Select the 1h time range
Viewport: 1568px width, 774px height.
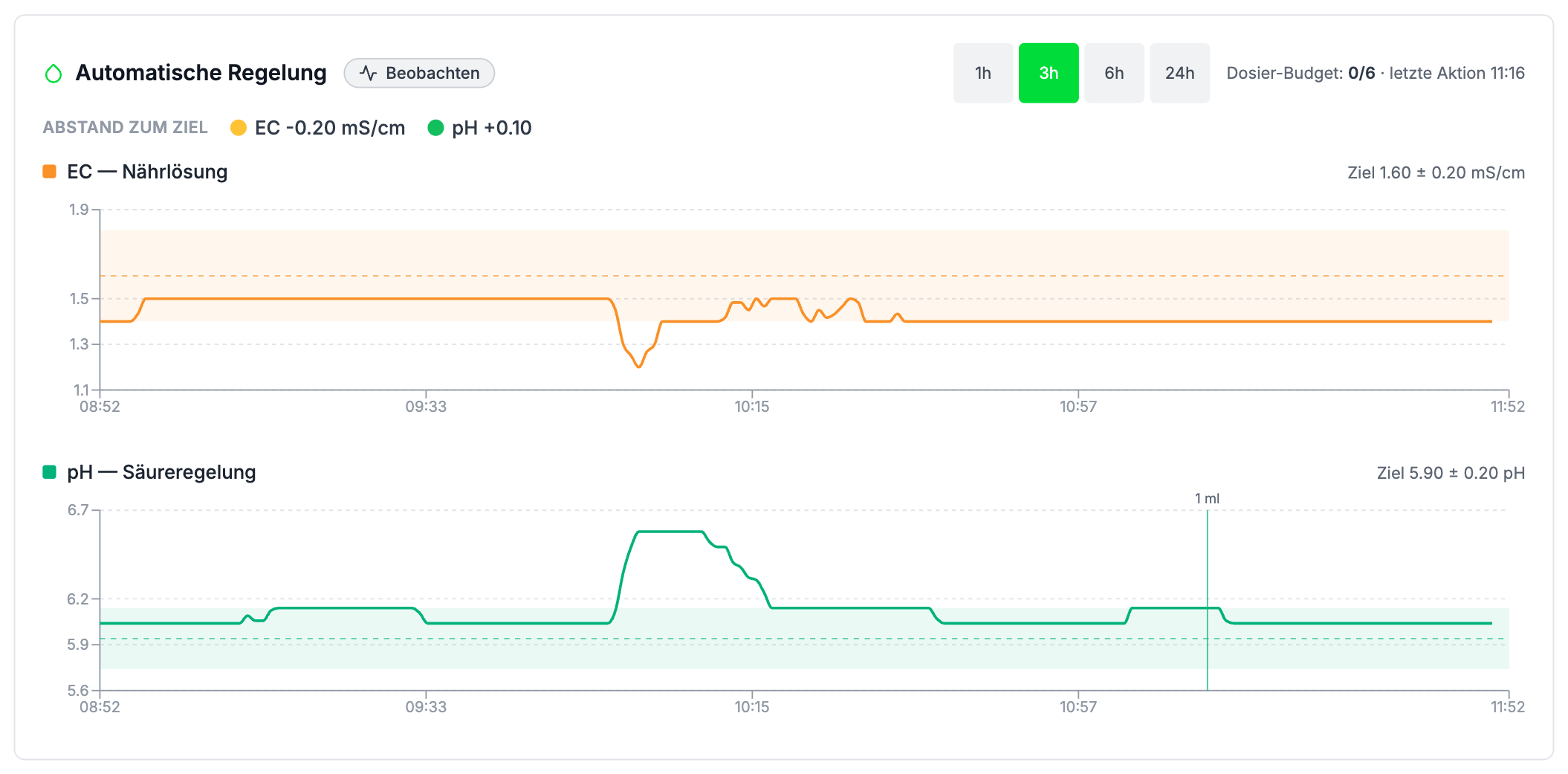click(983, 73)
